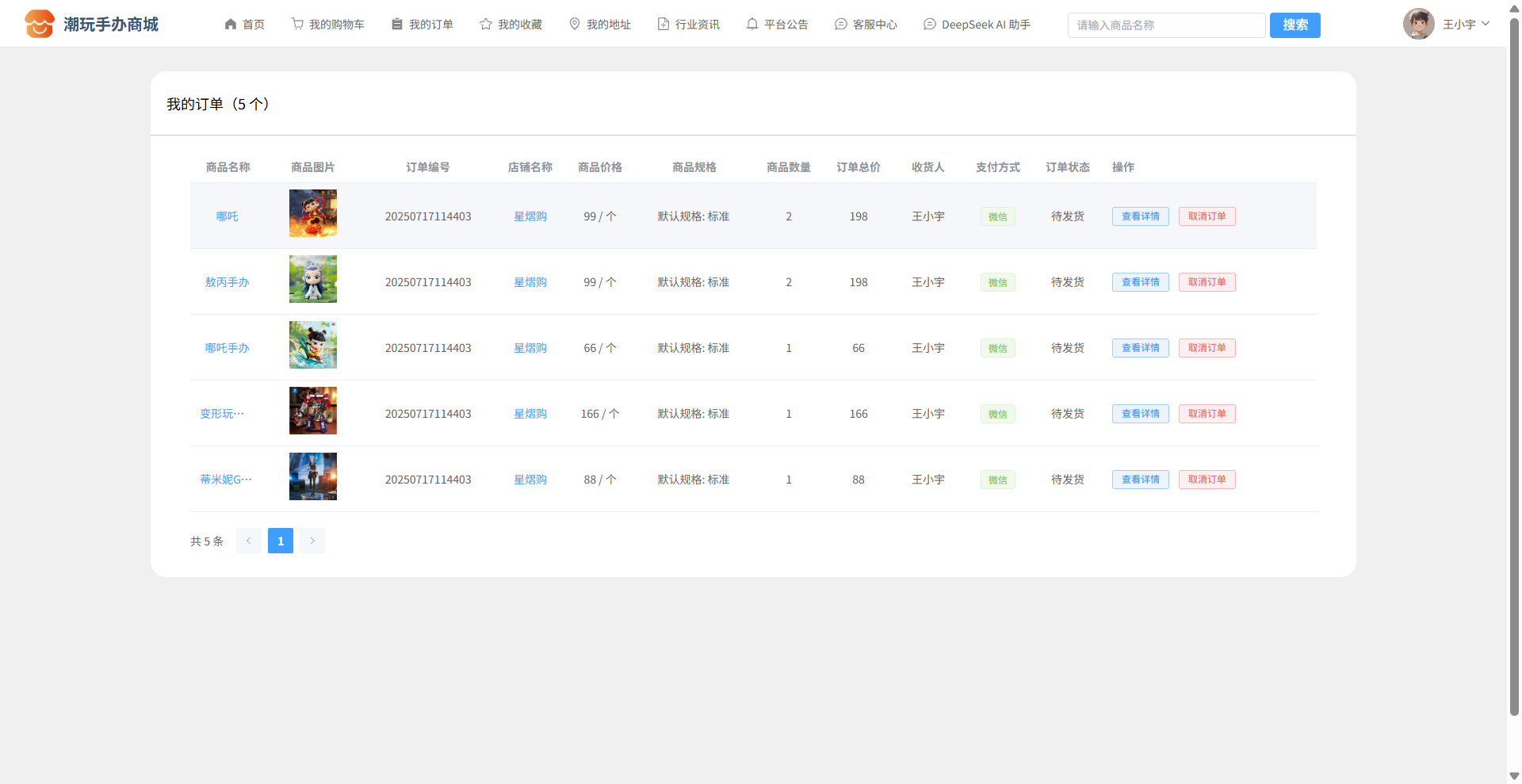Click the user avatar picture
The image size is (1522, 784).
(1418, 24)
